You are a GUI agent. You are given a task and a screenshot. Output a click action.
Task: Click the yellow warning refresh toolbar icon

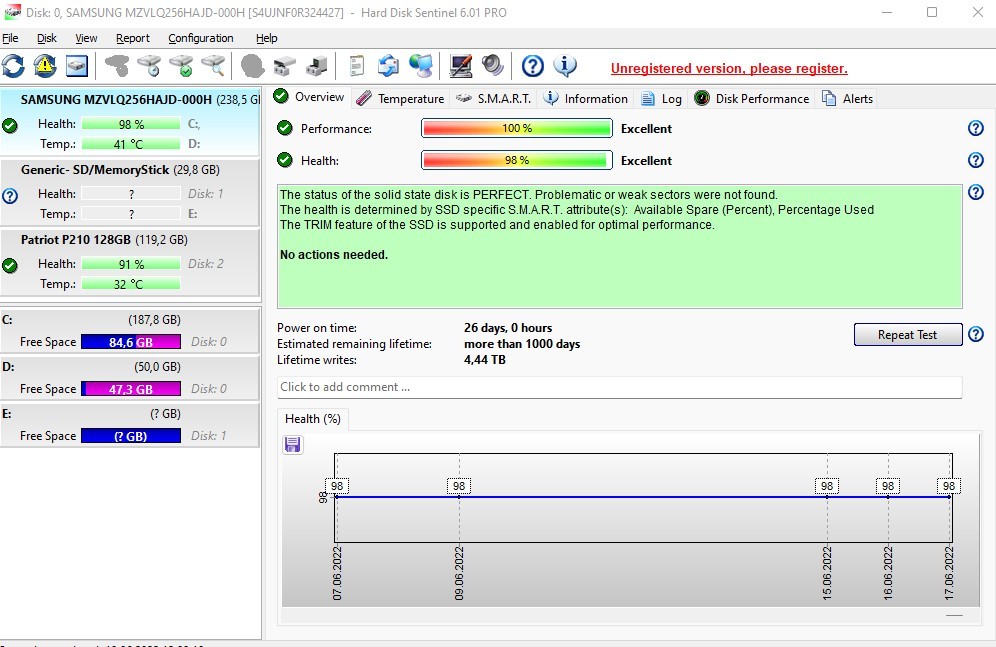45,66
